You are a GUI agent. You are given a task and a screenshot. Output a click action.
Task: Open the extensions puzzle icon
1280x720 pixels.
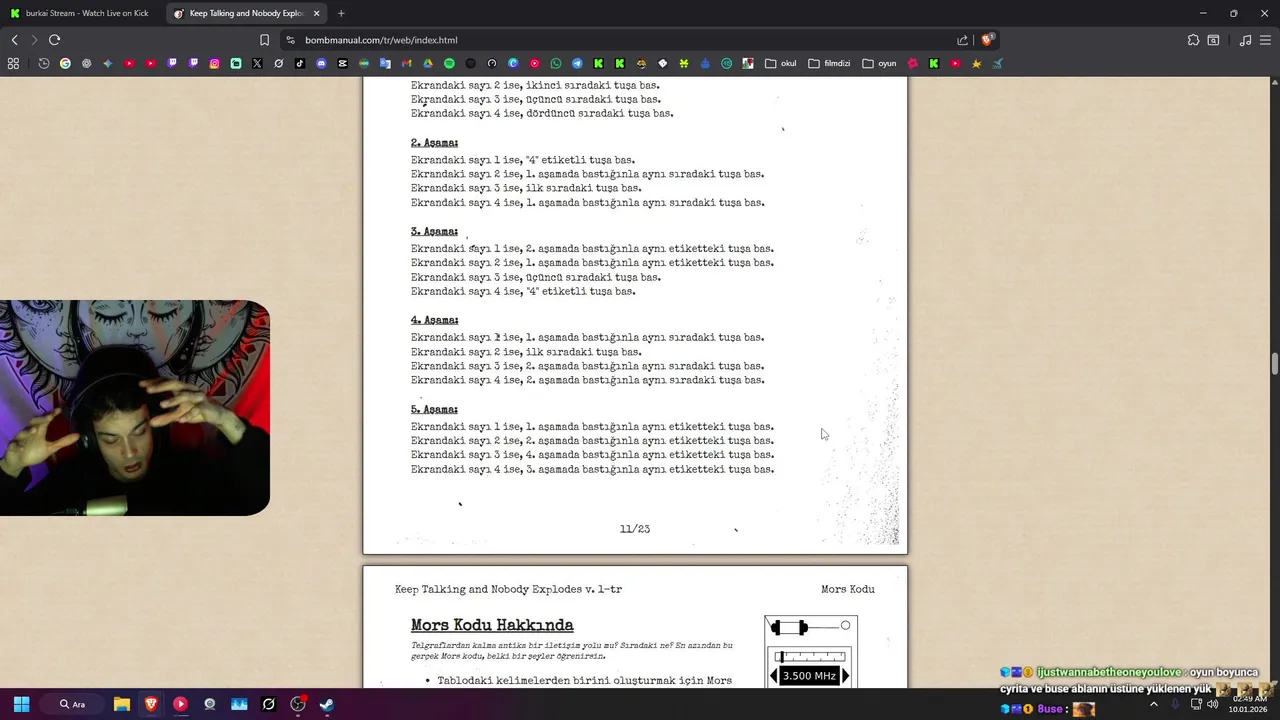coord(1193,40)
